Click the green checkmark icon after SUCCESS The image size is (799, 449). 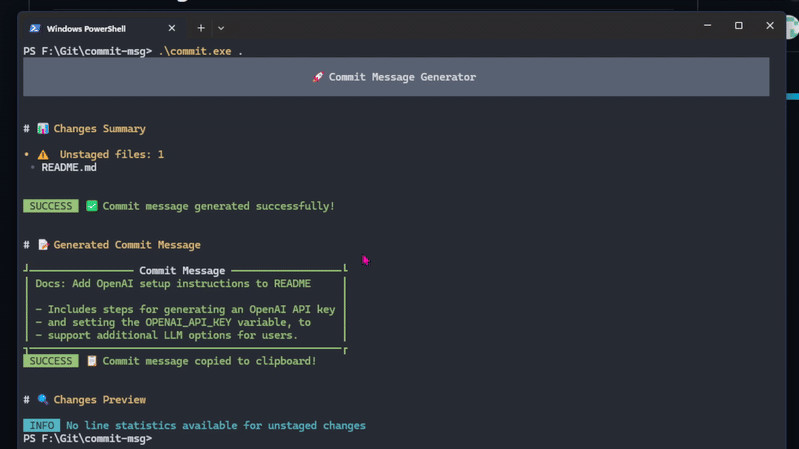92,206
